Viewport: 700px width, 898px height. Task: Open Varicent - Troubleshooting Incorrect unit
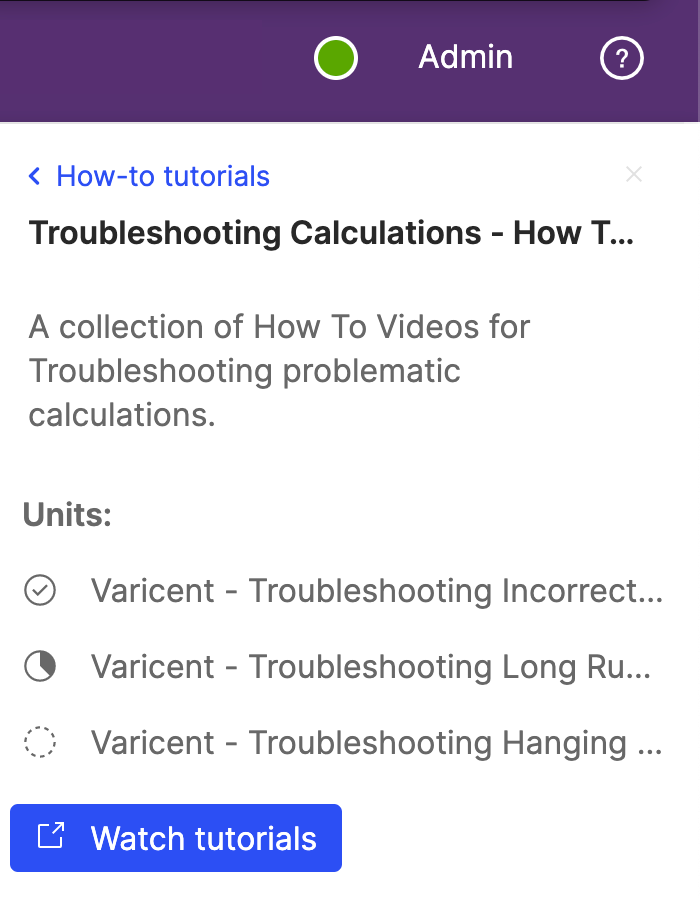(x=376, y=591)
